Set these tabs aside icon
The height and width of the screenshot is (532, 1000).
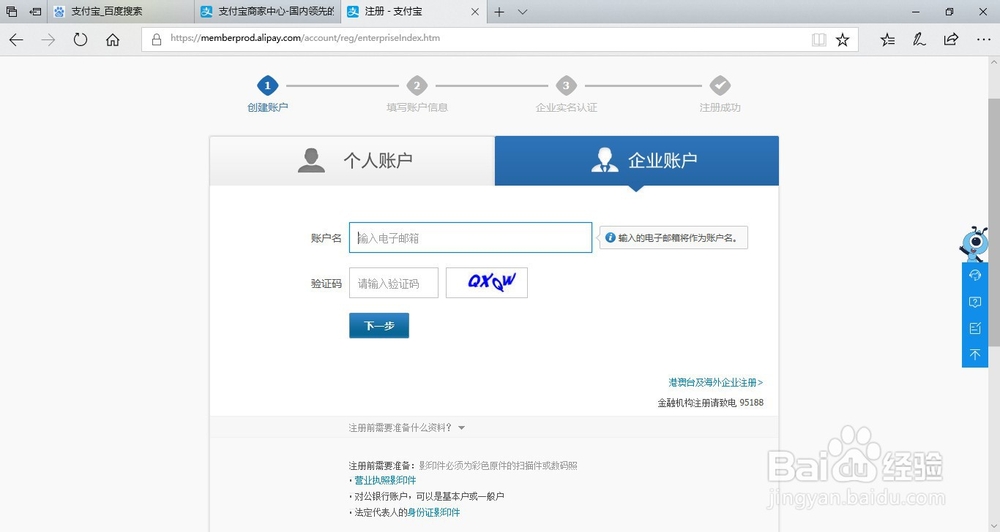[x=36, y=11]
